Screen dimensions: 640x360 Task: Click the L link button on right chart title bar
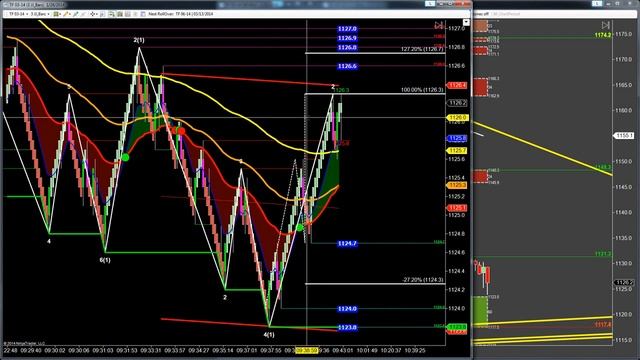(597, 3)
